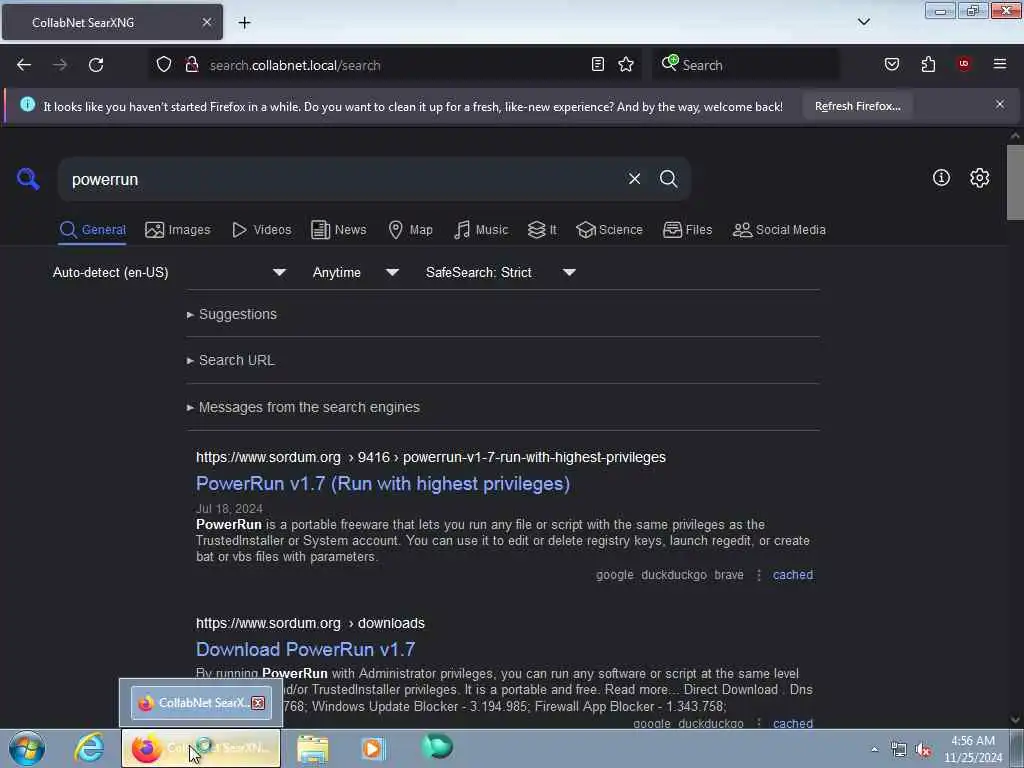Switch to the Map category
The image size is (1024, 768).
[410, 230]
